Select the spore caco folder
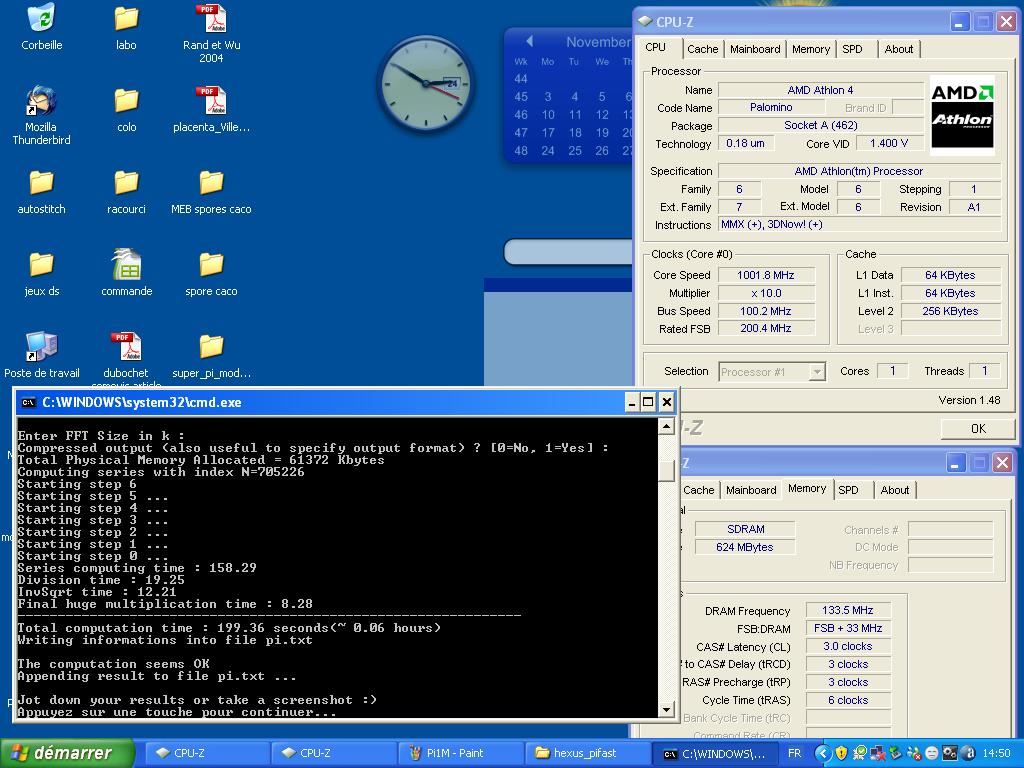Image resolution: width=1024 pixels, height=768 pixels. tap(211, 265)
